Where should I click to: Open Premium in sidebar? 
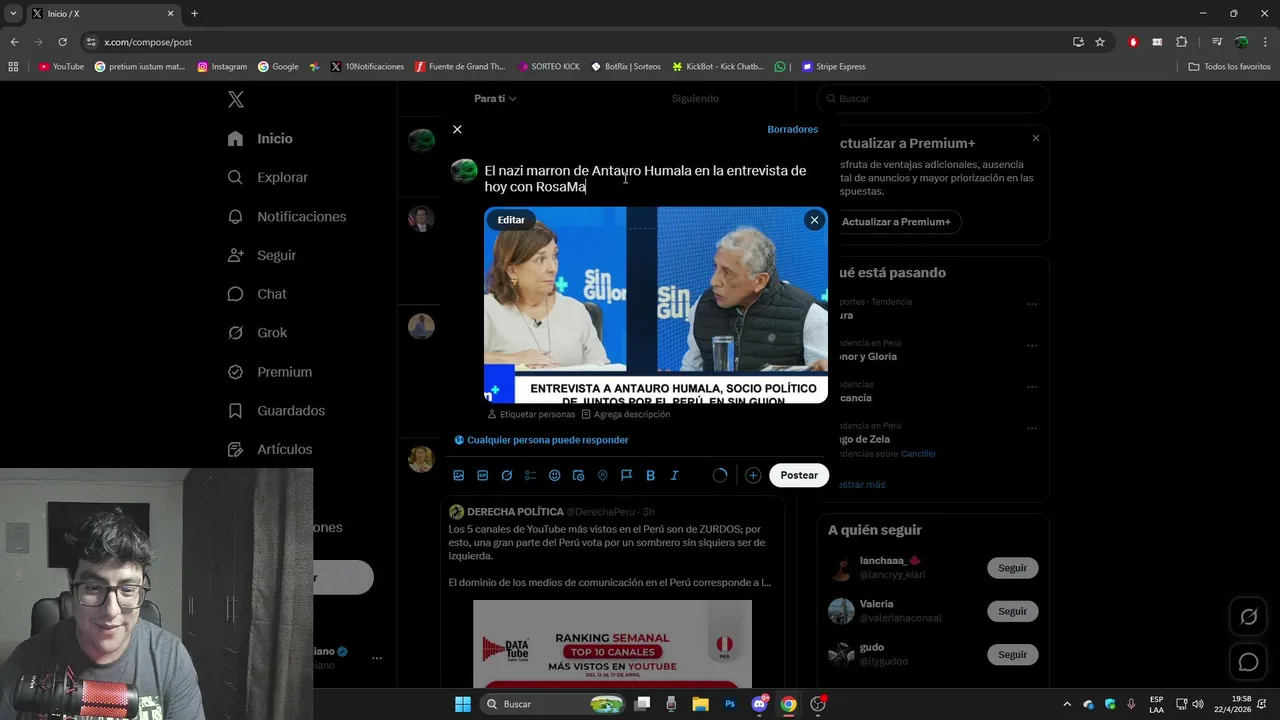(270, 372)
